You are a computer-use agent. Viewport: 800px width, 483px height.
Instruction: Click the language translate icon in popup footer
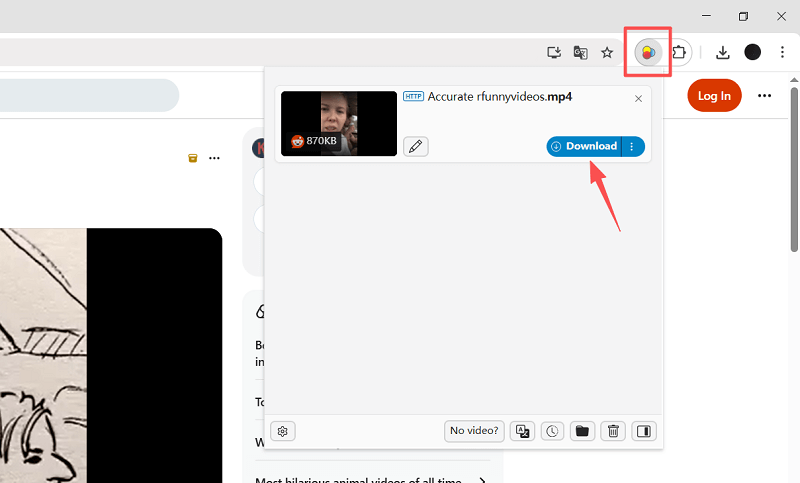tap(522, 431)
